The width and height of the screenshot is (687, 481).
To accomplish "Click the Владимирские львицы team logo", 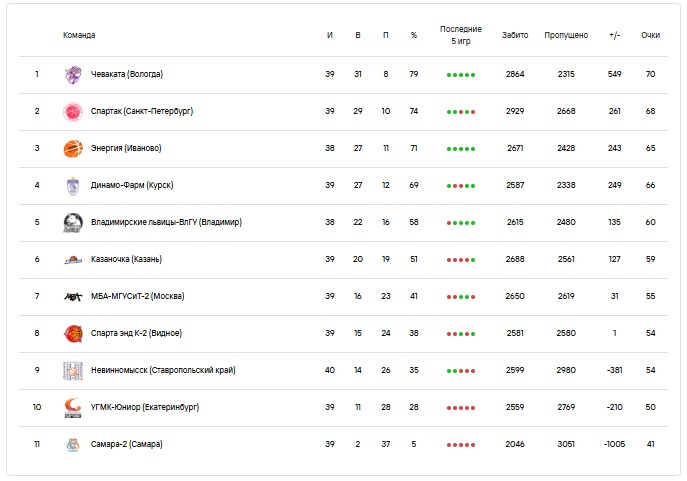I will tap(73, 223).
